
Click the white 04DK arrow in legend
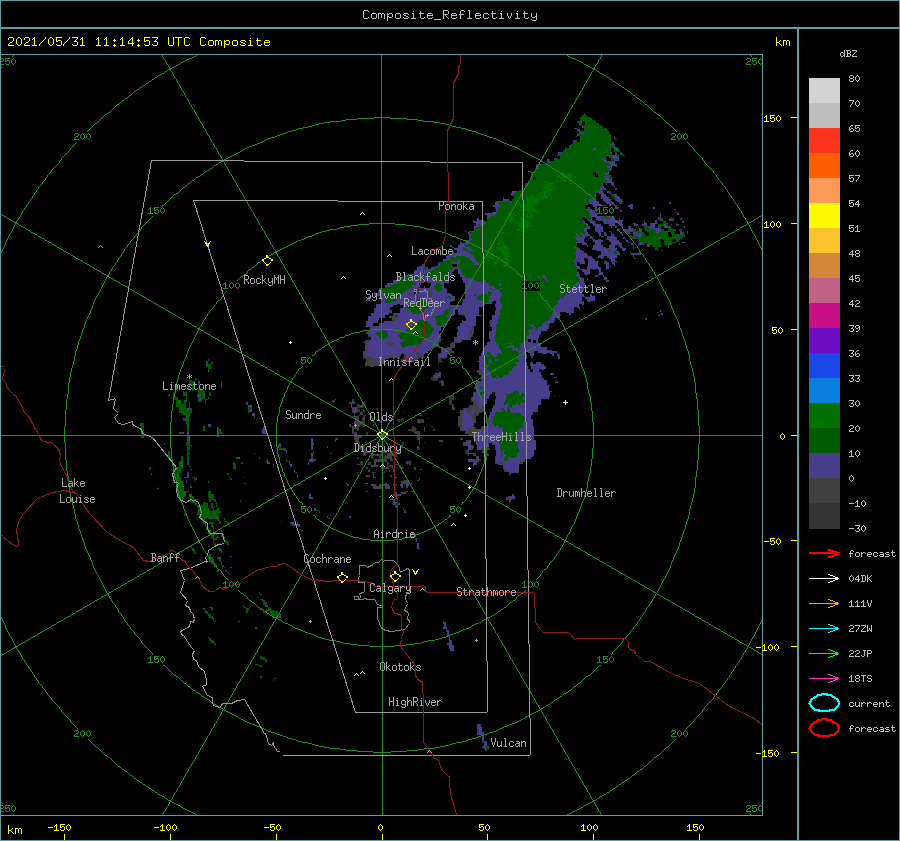pyautogui.click(x=824, y=578)
